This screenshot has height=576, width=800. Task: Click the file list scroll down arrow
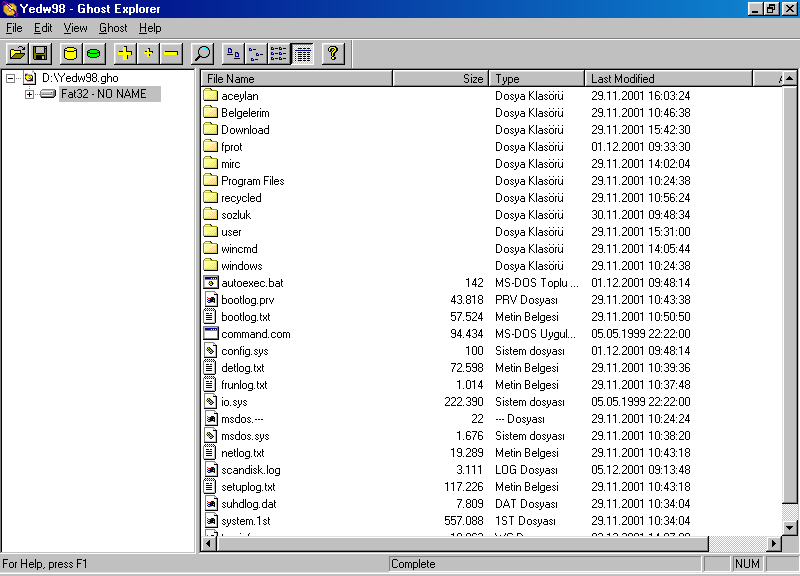coord(789,528)
